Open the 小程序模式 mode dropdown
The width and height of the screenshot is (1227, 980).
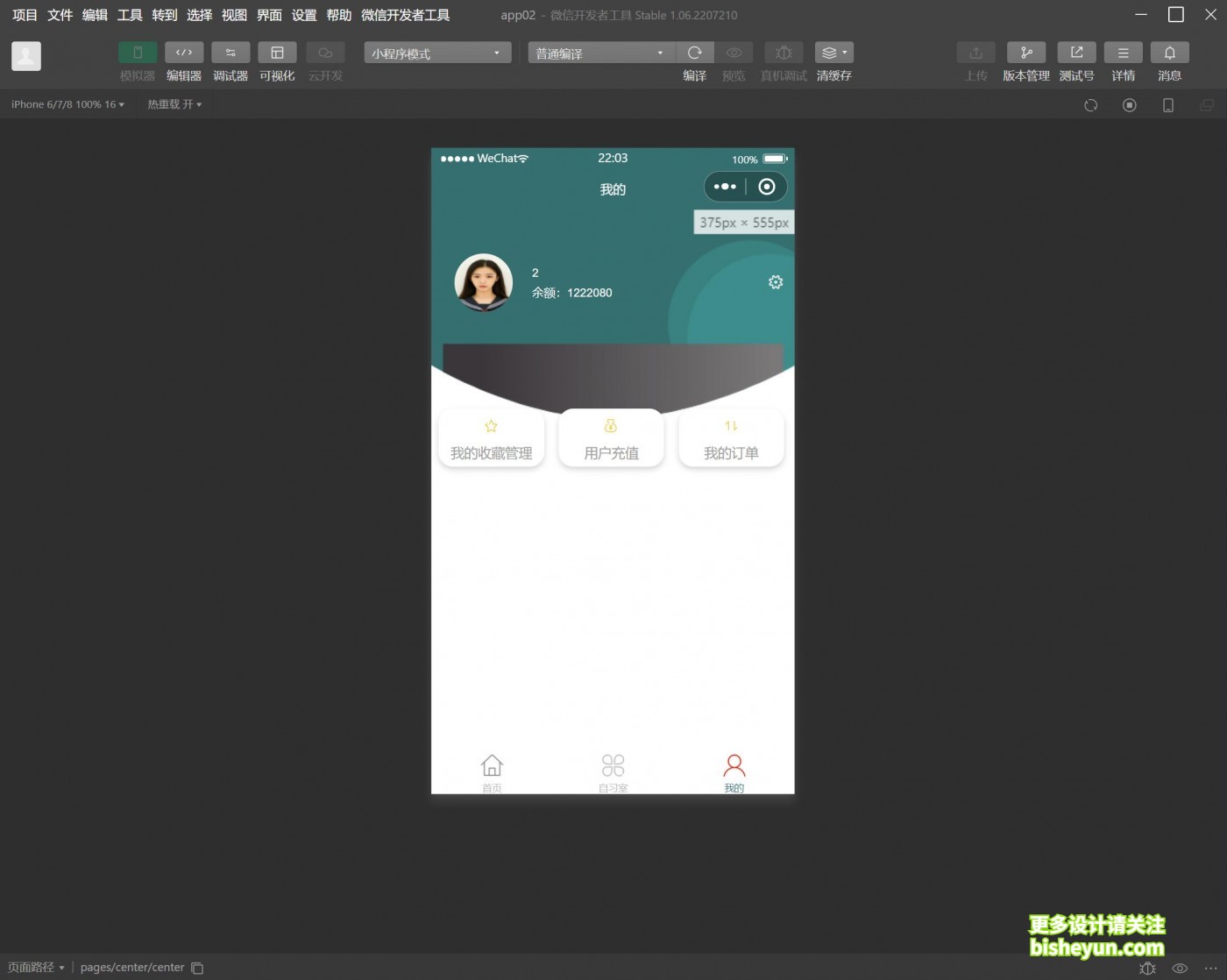[436, 53]
